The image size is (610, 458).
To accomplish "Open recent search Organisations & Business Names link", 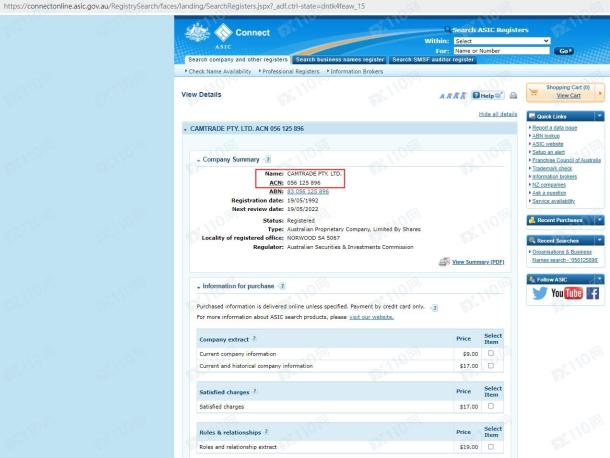I will (x=564, y=256).
